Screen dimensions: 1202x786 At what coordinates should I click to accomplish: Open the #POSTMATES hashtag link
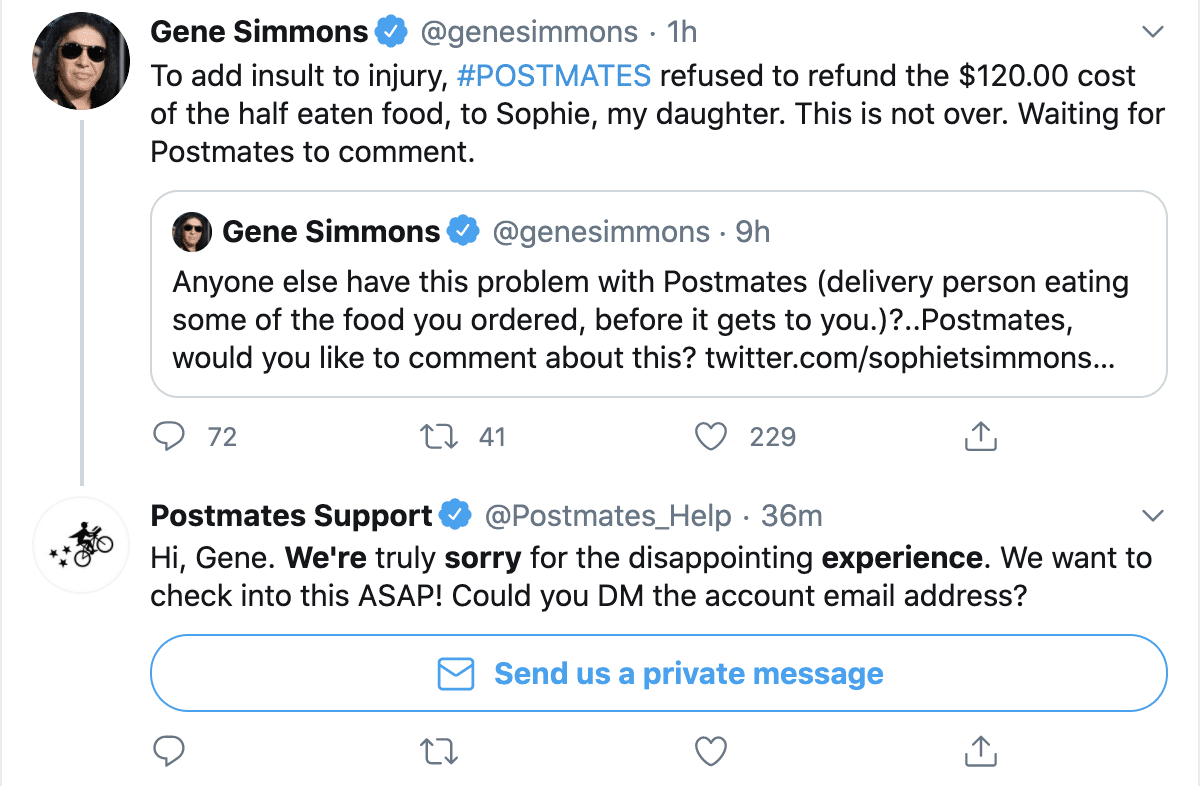[x=553, y=75]
